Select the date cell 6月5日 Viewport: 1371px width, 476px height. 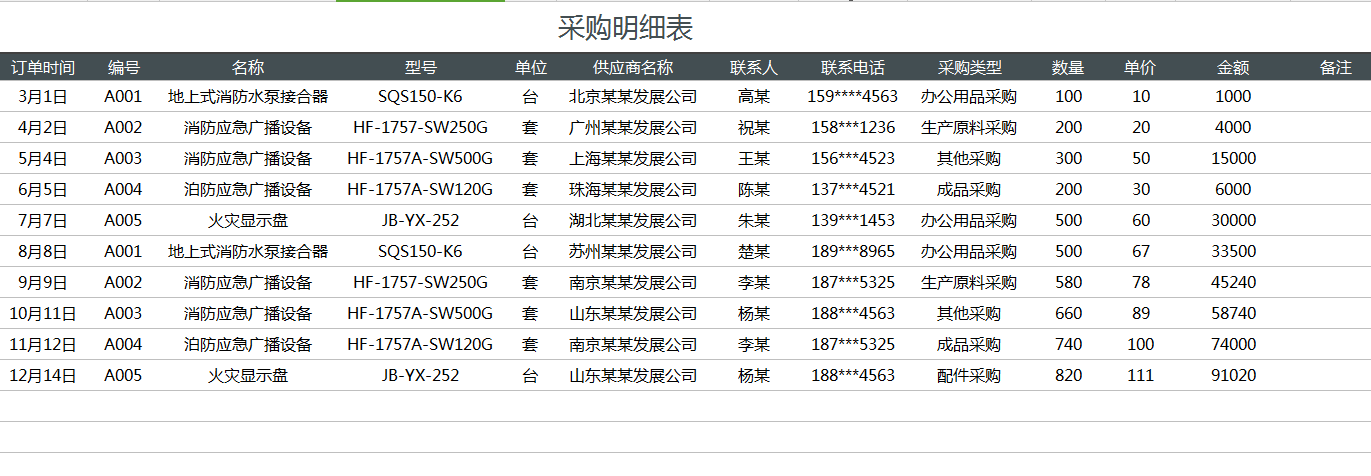pos(43,190)
